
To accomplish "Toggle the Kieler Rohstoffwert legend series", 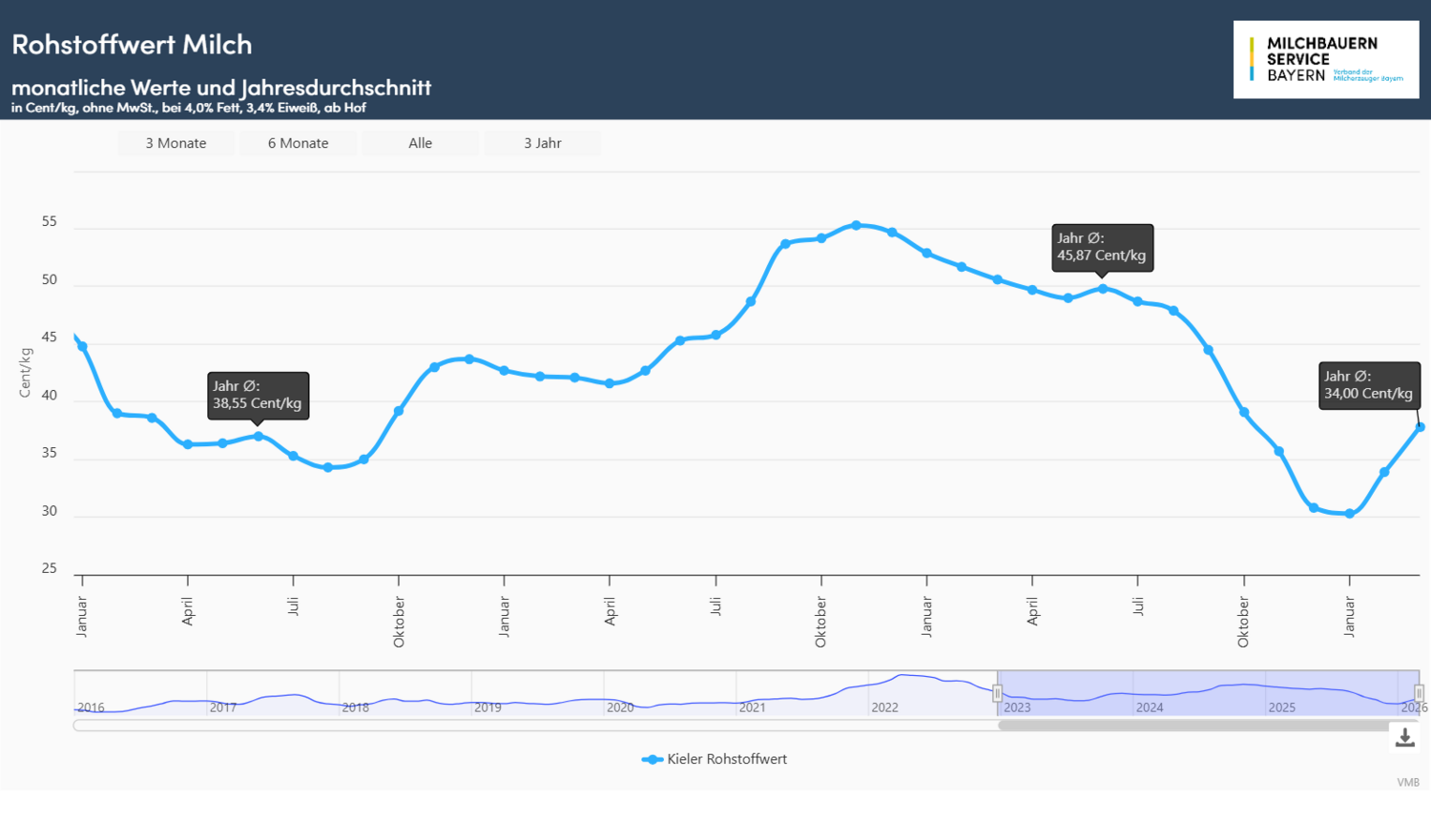I will click(715, 759).
